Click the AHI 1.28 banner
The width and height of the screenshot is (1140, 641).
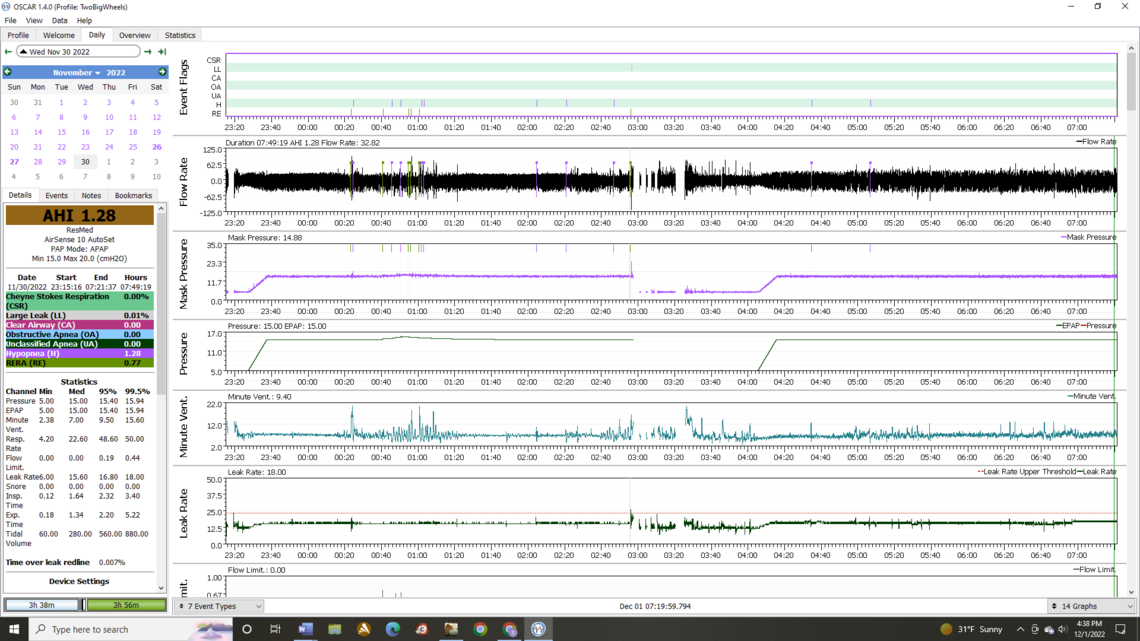tap(79, 215)
